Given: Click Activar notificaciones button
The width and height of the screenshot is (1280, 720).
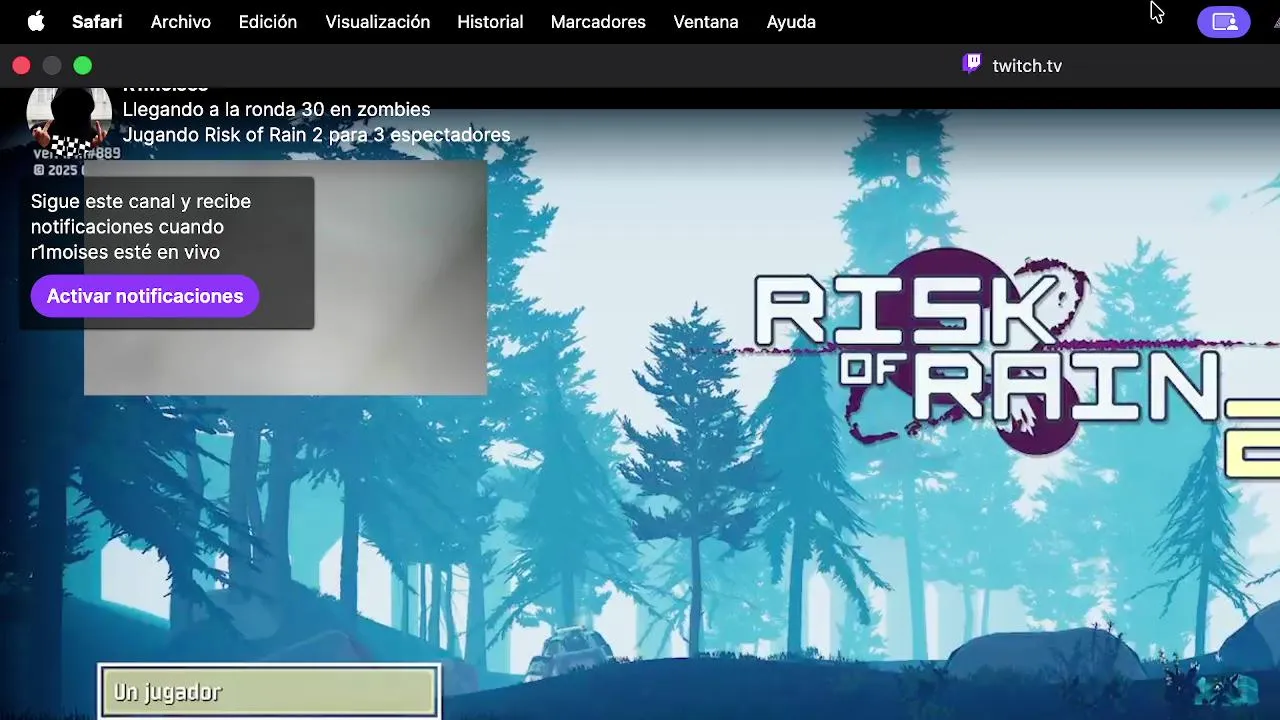Looking at the screenshot, I should coord(145,296).
